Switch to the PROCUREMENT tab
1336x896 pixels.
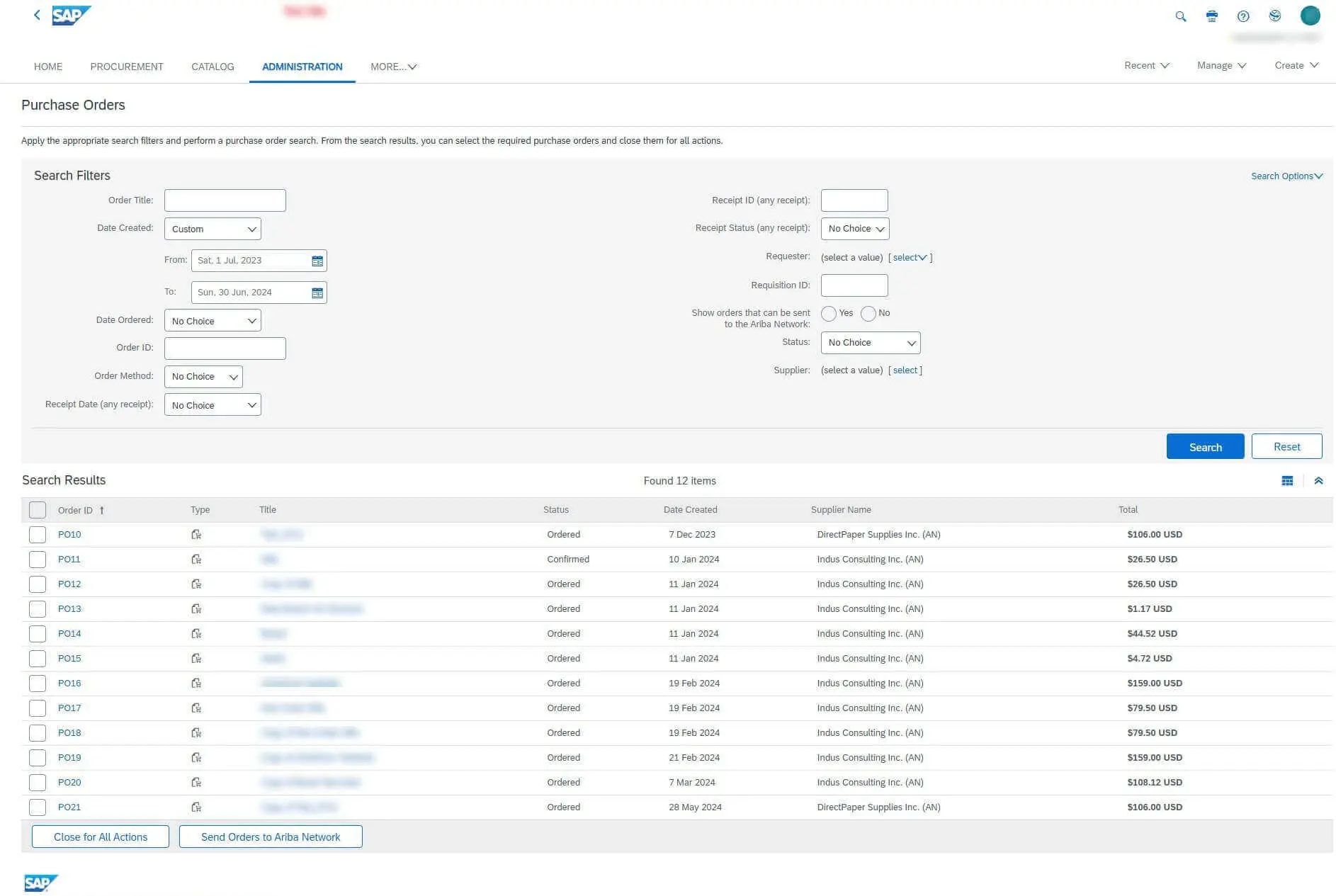pyautogui.click(x=127, y=67)
